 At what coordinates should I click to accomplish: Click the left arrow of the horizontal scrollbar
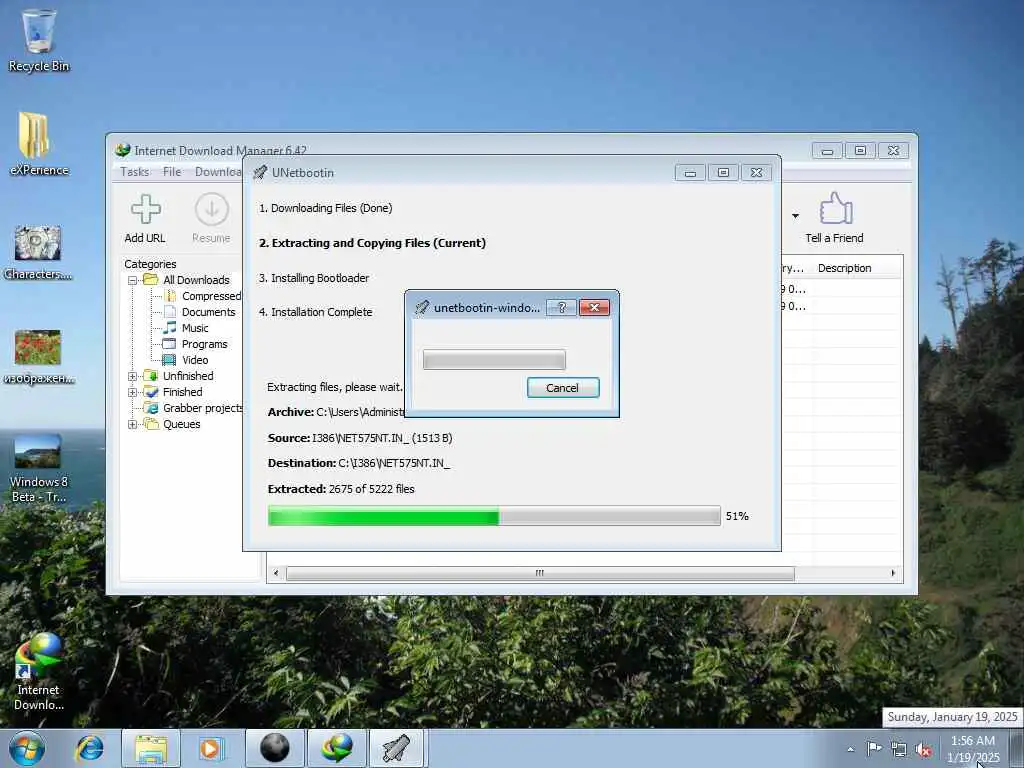(276, 573)
